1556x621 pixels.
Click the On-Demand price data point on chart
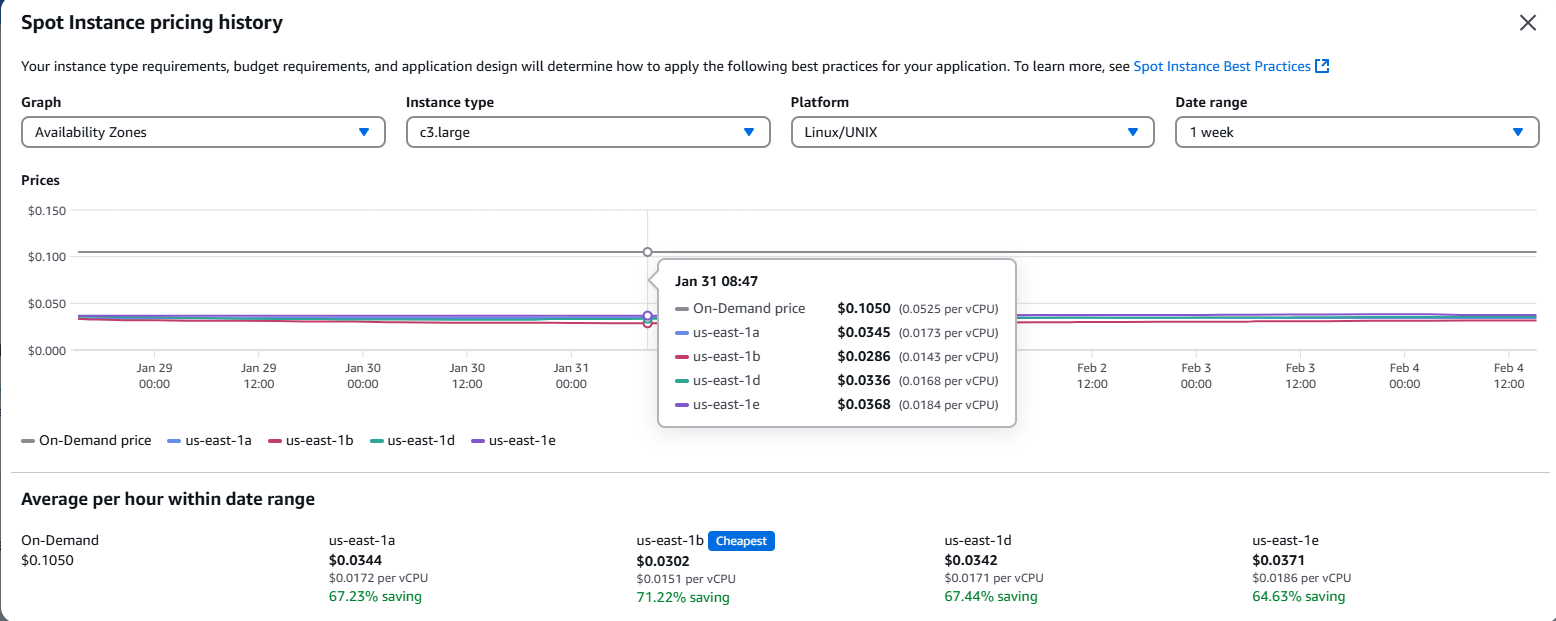coord(647,252)
